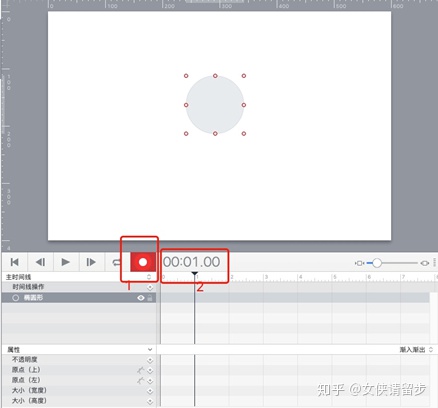Screen dimensions: 438x408
Task: Add a keyframe for 大小（宽度）
Action: tap(150, 391)
